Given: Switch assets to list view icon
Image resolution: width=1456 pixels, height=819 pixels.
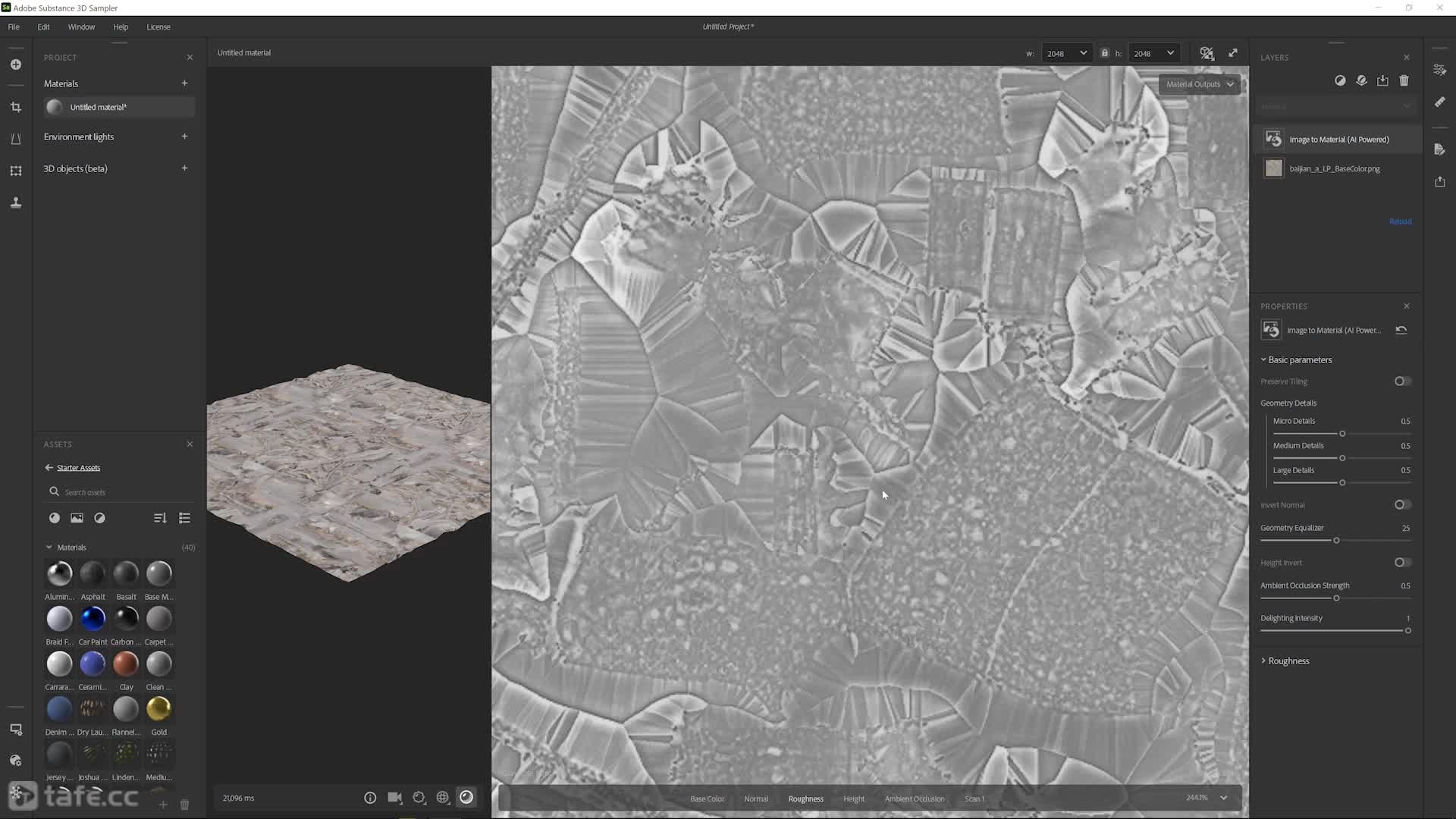Looking at the screenshot, I should (x=184, y=518).
